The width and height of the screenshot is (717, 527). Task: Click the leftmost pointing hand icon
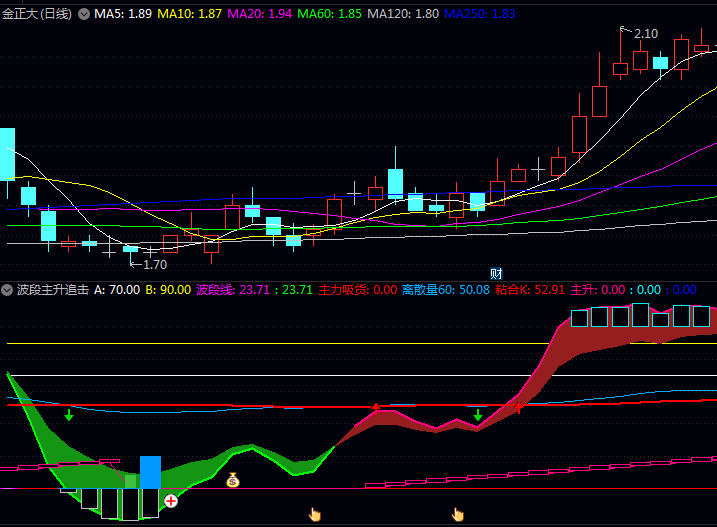(315, 514)
